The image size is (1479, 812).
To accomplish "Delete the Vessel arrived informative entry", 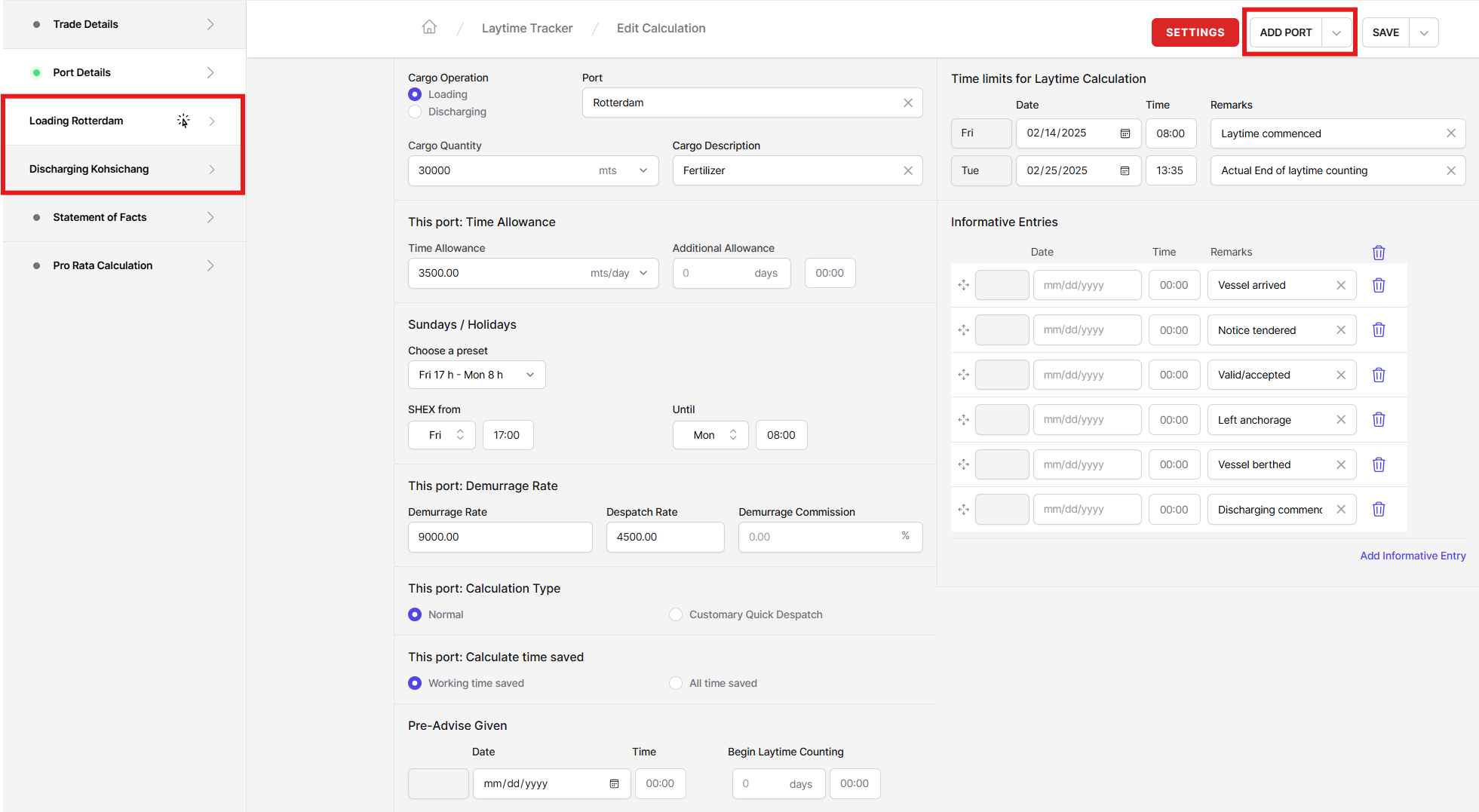I will point(1378,285).
